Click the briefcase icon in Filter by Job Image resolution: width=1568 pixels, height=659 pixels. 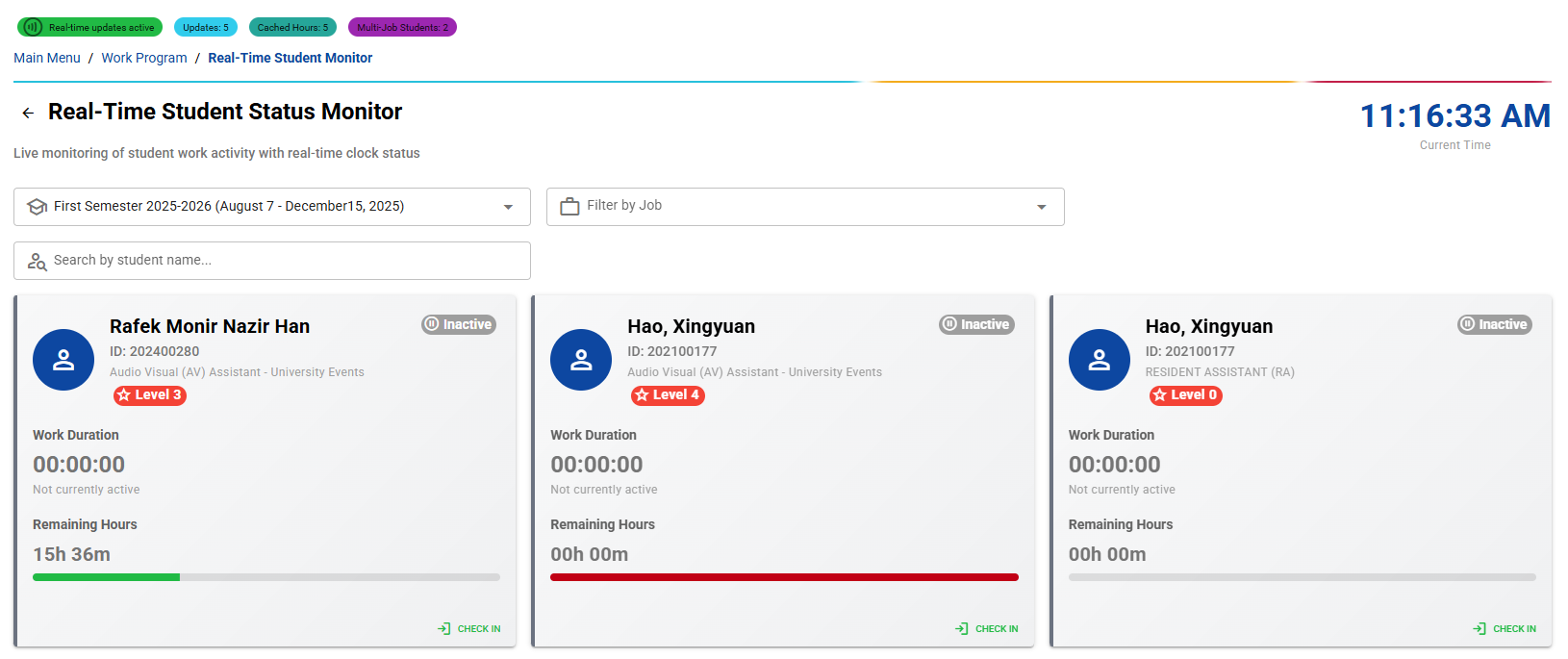pyautogui.click(x=569, y=206)
